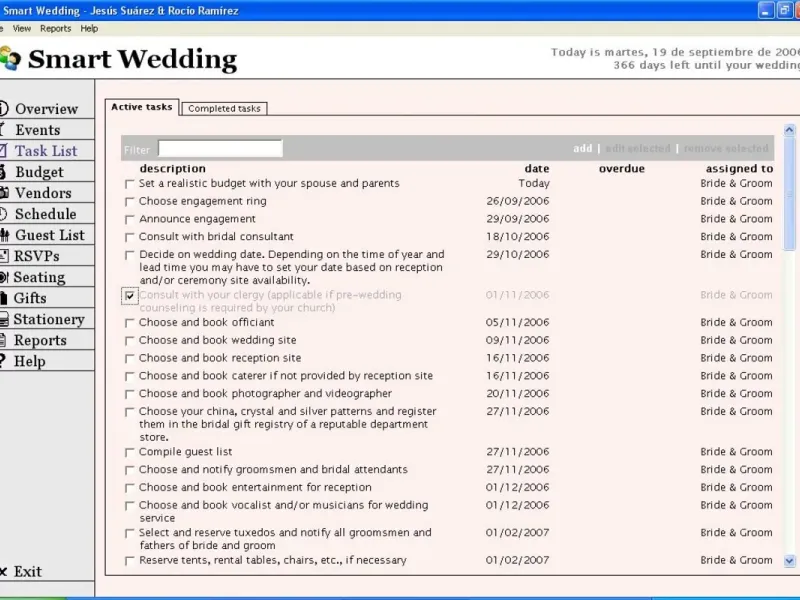800x600 pixels.
Task: Check the 'Choose engagement ring' checkbox
Action: pos(130,202)
